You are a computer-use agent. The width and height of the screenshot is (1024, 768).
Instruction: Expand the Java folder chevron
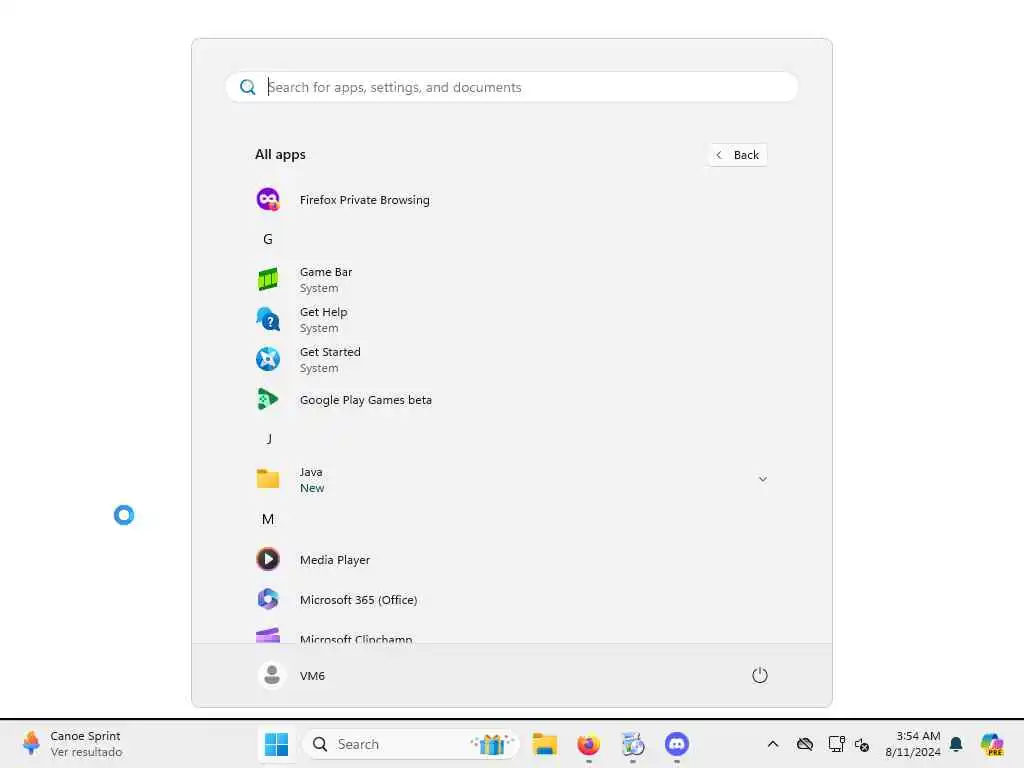click(762, 479)
